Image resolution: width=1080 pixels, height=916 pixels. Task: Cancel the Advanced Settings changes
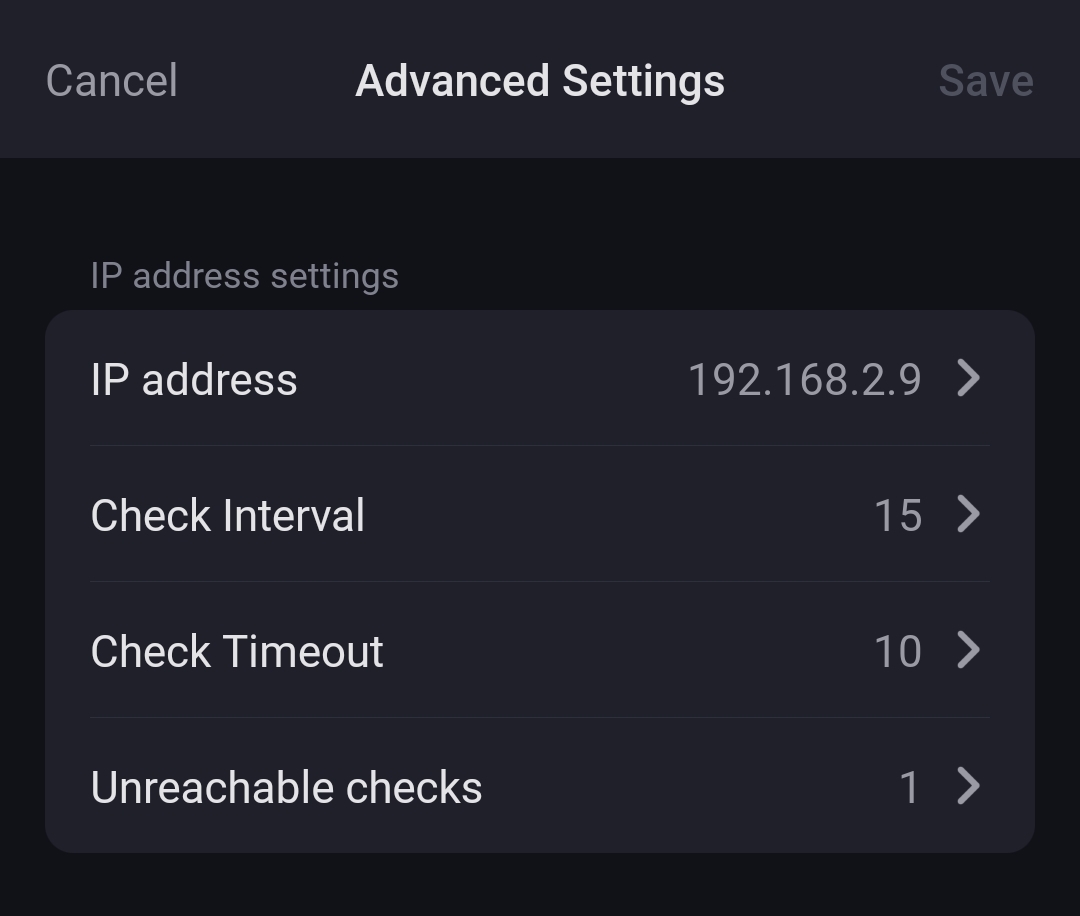coord(112,81)
